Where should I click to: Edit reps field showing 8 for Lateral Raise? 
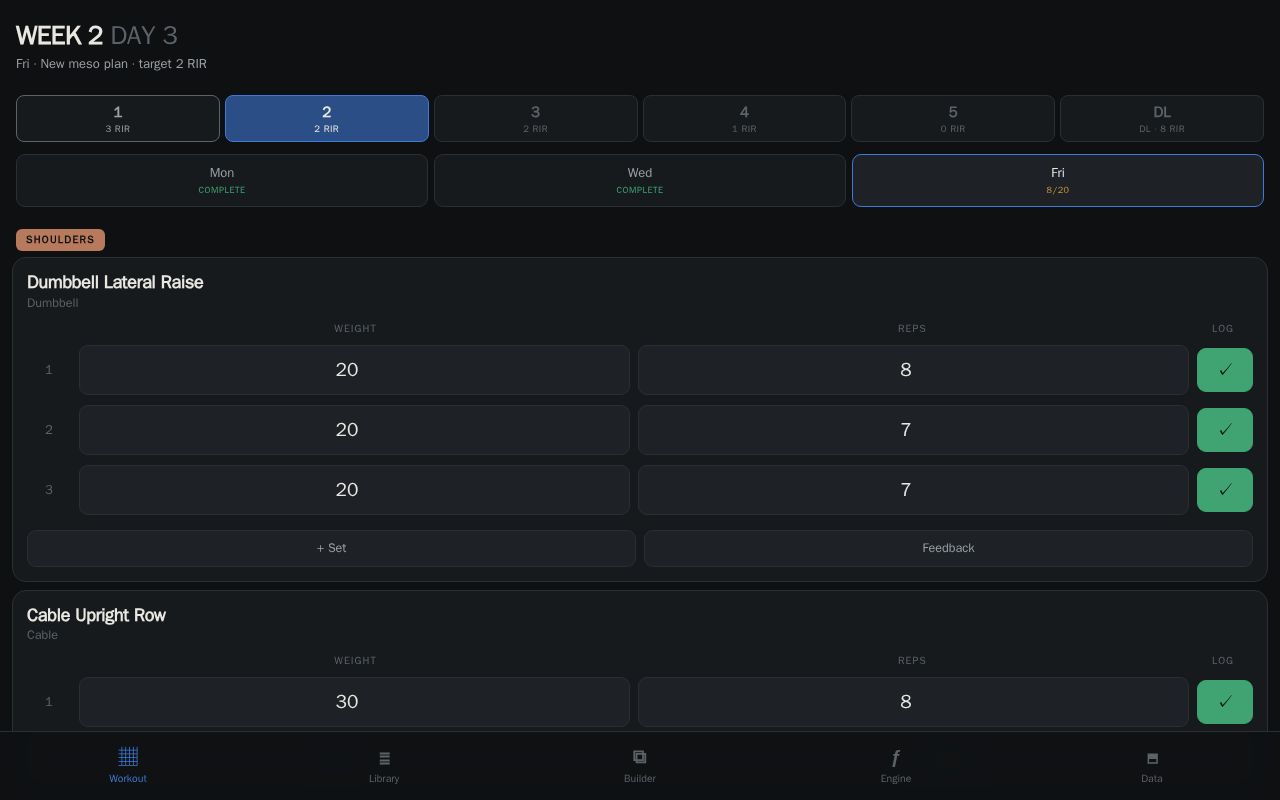(x=913, y=370)
